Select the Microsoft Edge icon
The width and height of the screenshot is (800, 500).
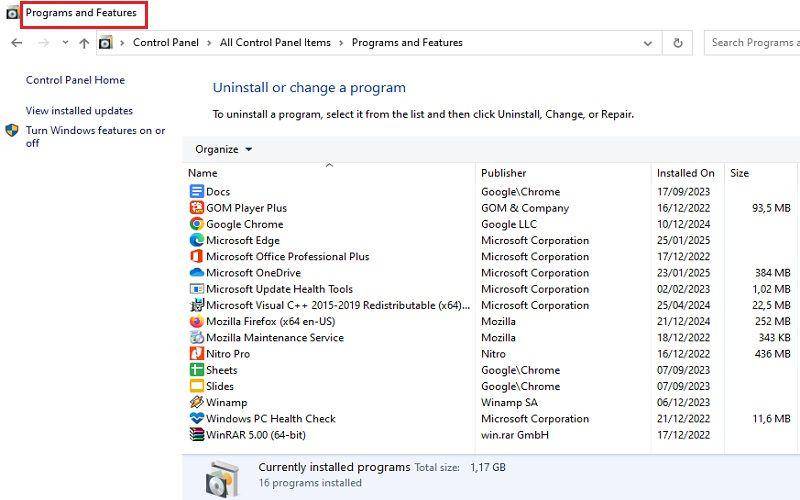pyautogui.click(x=196, y=240)
